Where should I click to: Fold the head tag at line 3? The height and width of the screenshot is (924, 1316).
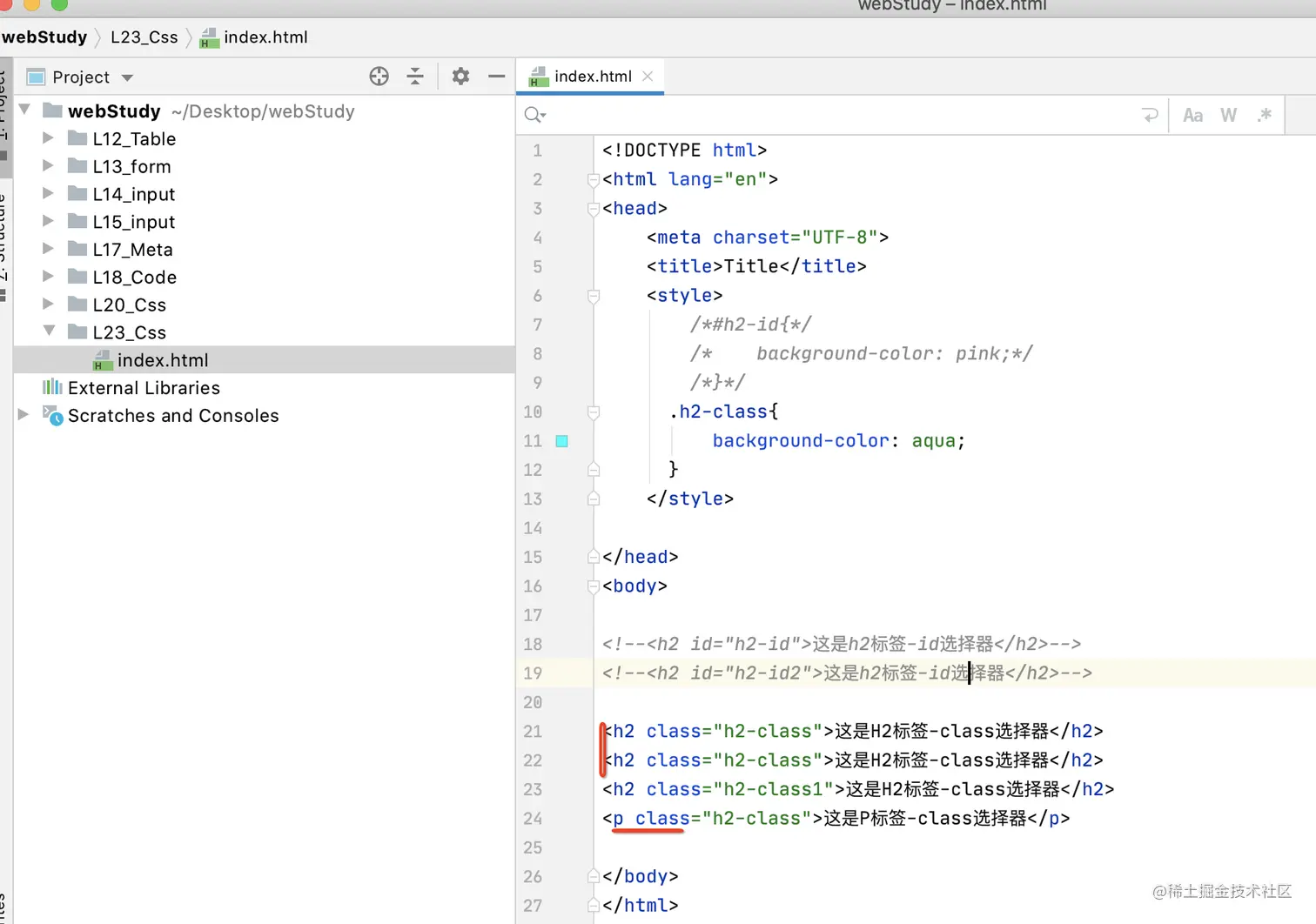coord(594,209)
